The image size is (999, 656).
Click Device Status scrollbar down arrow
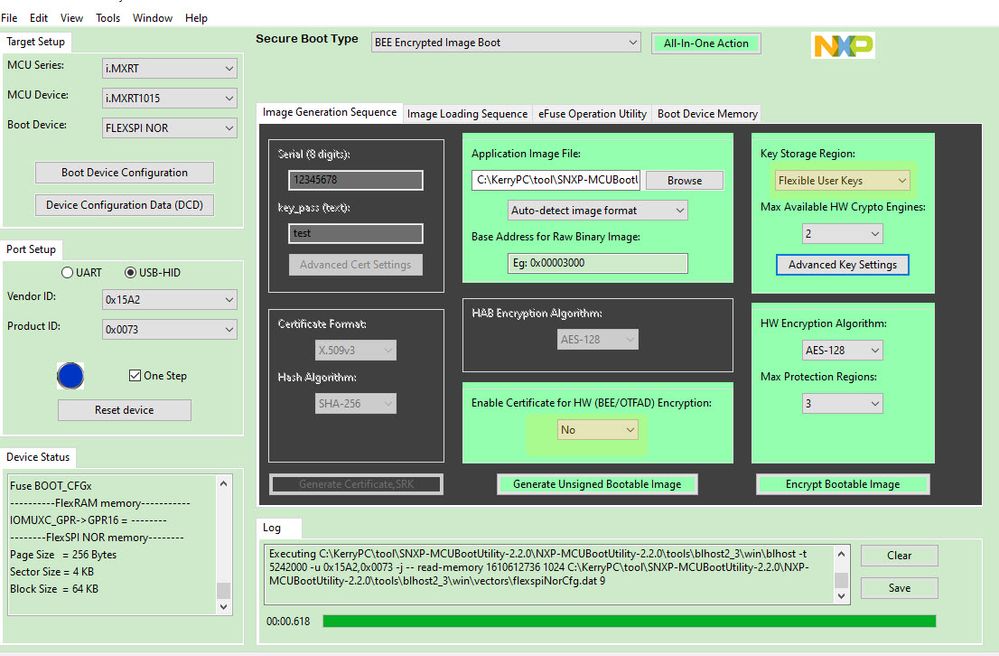point(223,607)
